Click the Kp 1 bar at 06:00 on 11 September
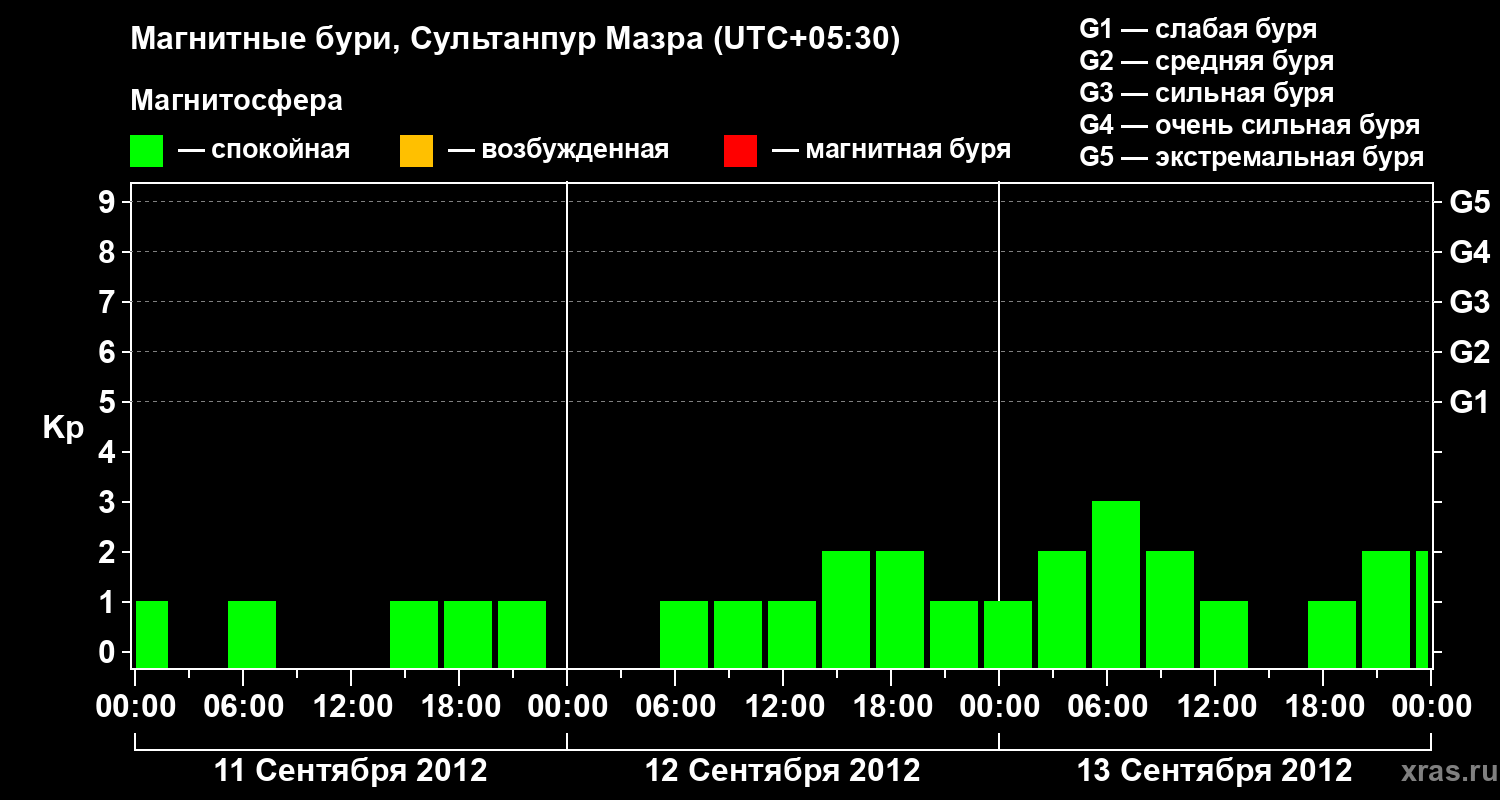Viewport: 1500px width, 800px height. coord(252,634)
